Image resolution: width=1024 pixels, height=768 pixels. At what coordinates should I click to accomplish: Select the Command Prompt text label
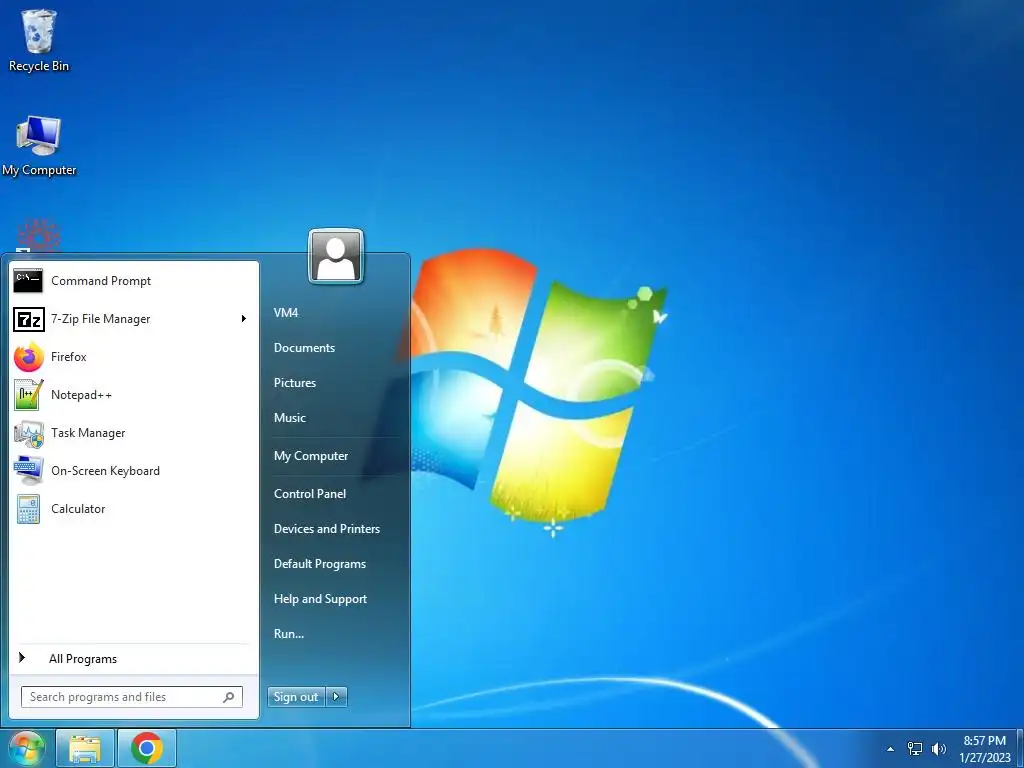coord(101,281)
